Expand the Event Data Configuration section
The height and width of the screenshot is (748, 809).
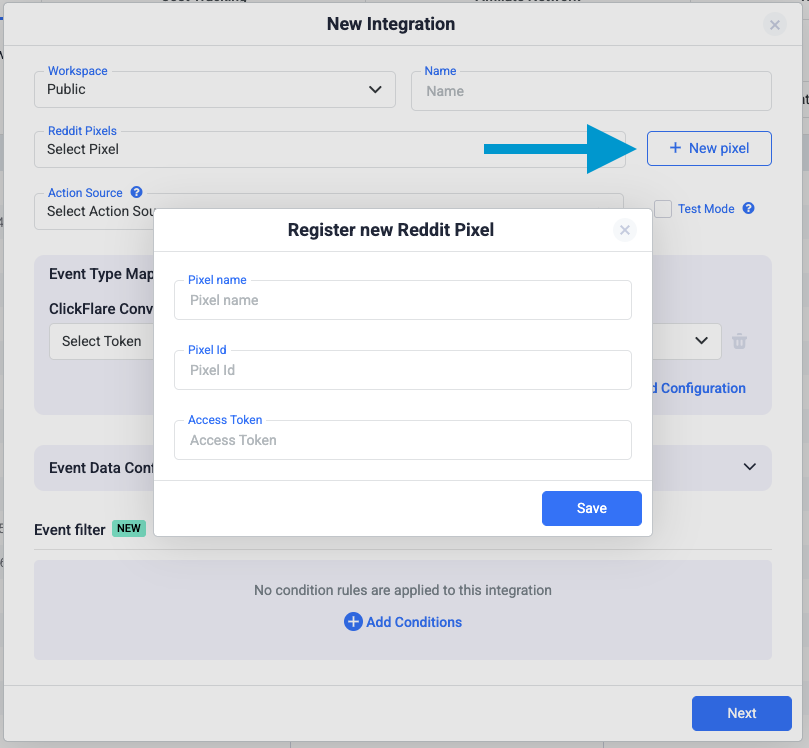(x=750, y=467)
